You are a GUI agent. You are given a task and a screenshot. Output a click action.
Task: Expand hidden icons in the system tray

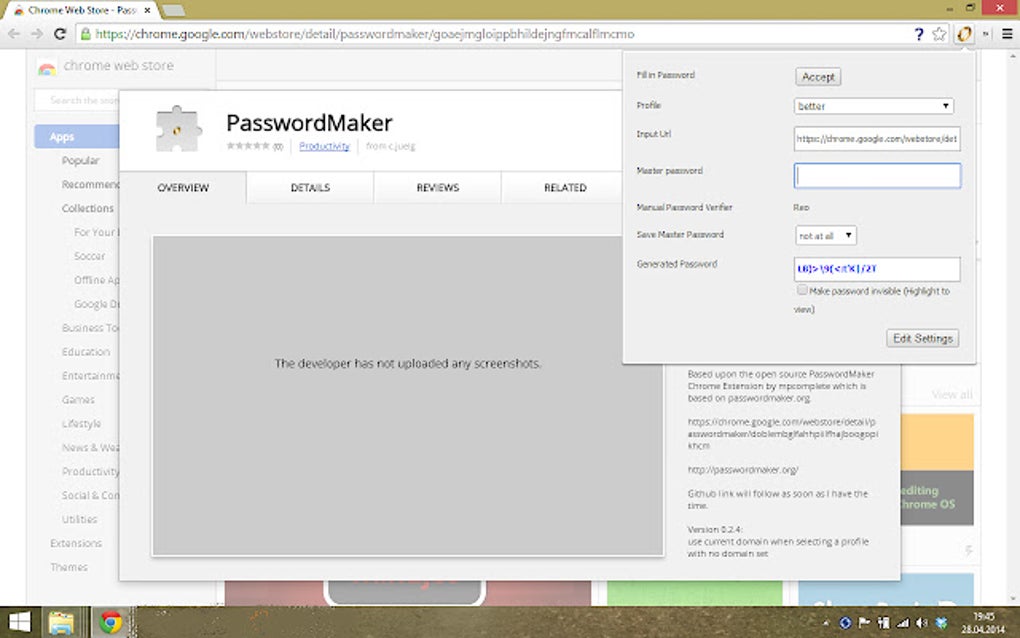826,622
